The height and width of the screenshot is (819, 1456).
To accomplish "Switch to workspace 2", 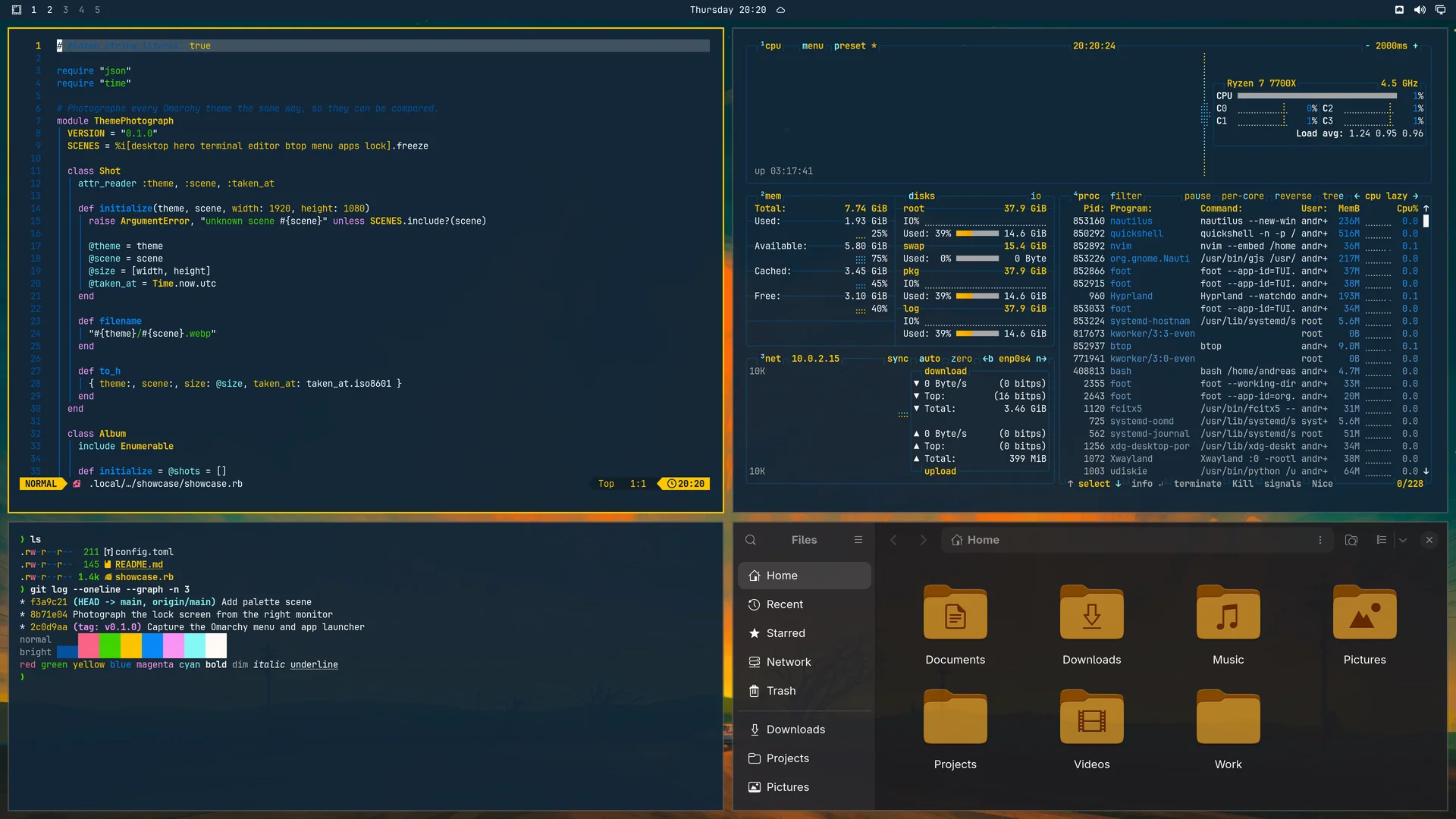I will [x=49, y=10].
